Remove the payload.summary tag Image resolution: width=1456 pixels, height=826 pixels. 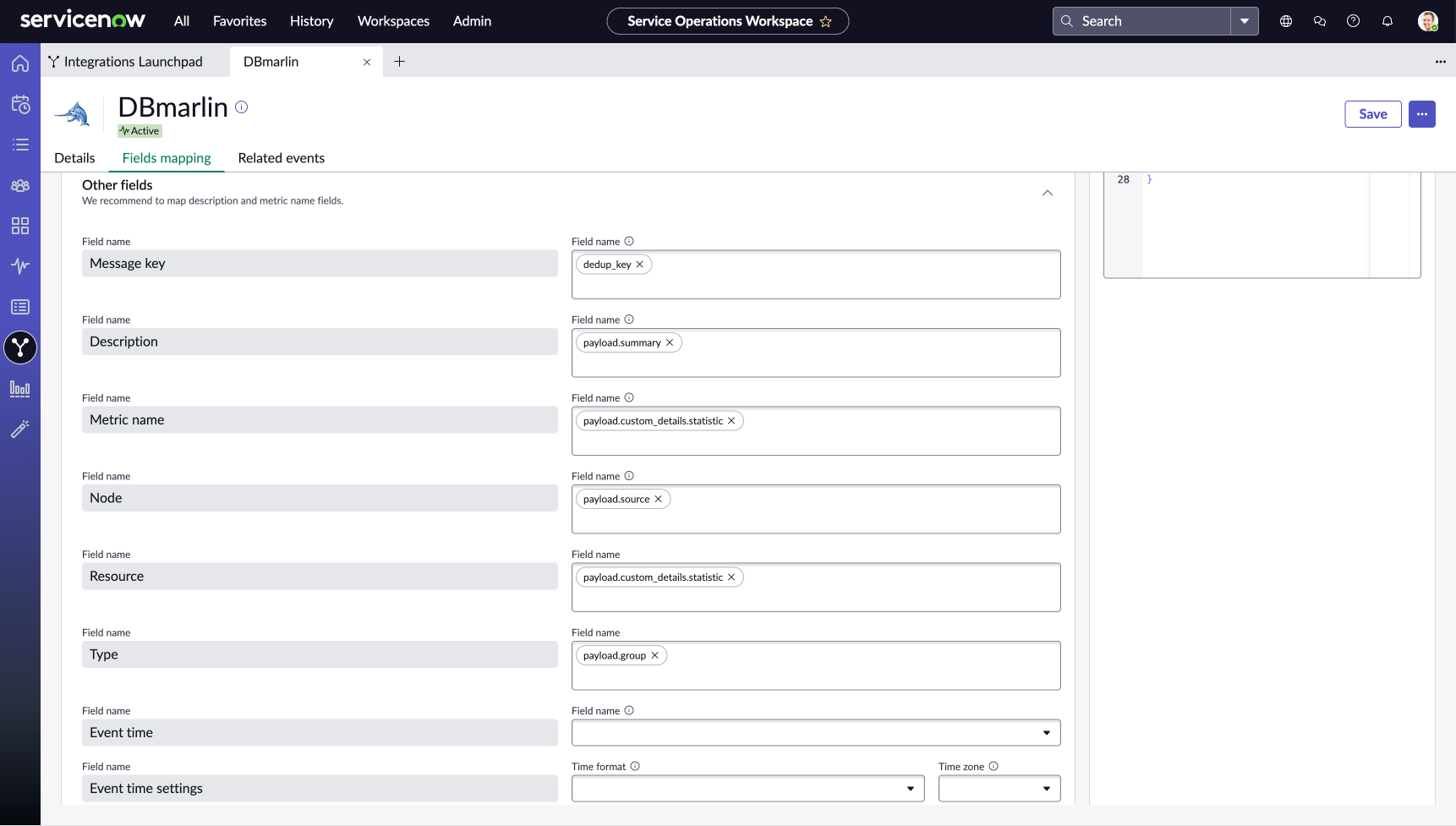670,342
